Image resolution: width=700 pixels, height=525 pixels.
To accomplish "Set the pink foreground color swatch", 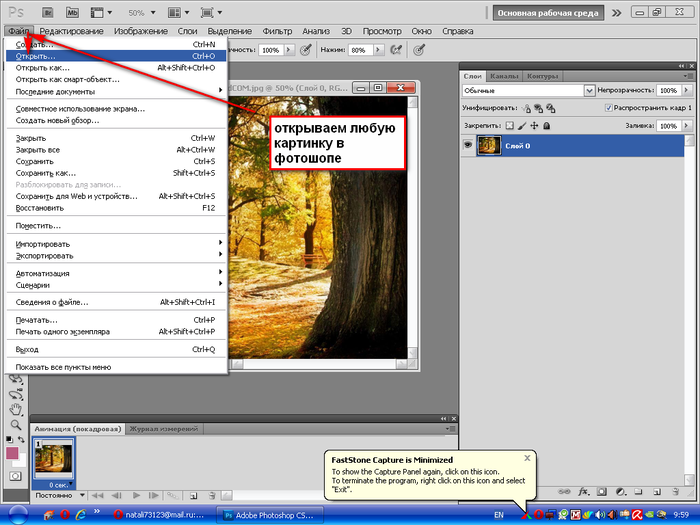I will (x=12, y=453).
